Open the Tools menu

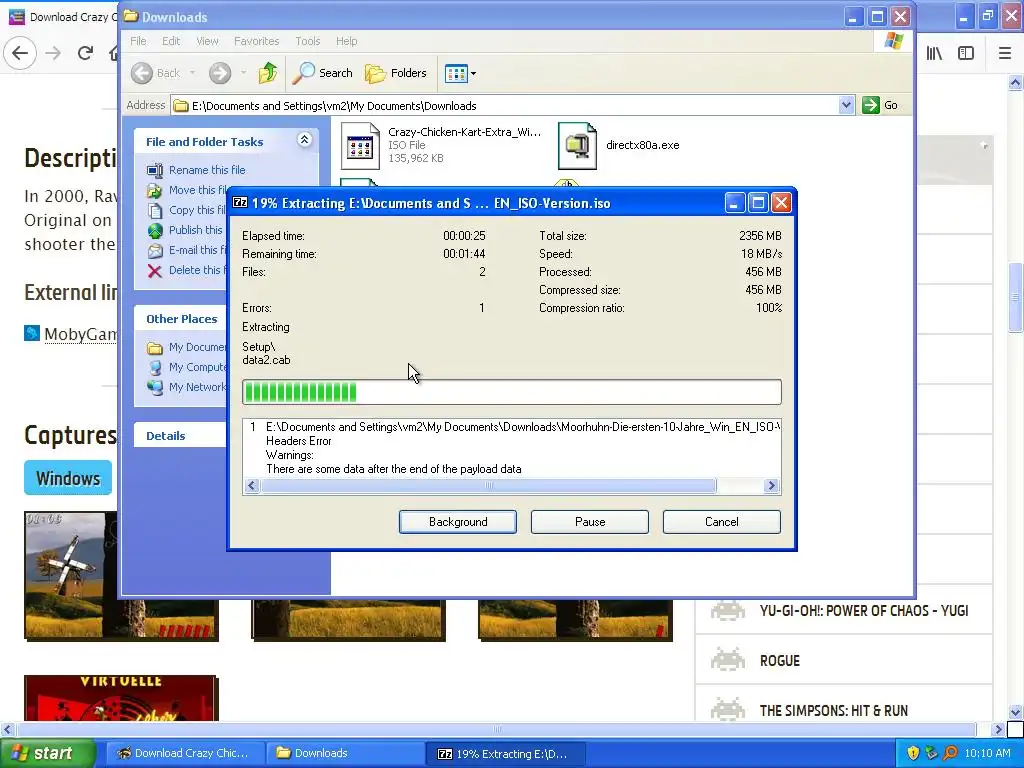[x=308, y=41]
